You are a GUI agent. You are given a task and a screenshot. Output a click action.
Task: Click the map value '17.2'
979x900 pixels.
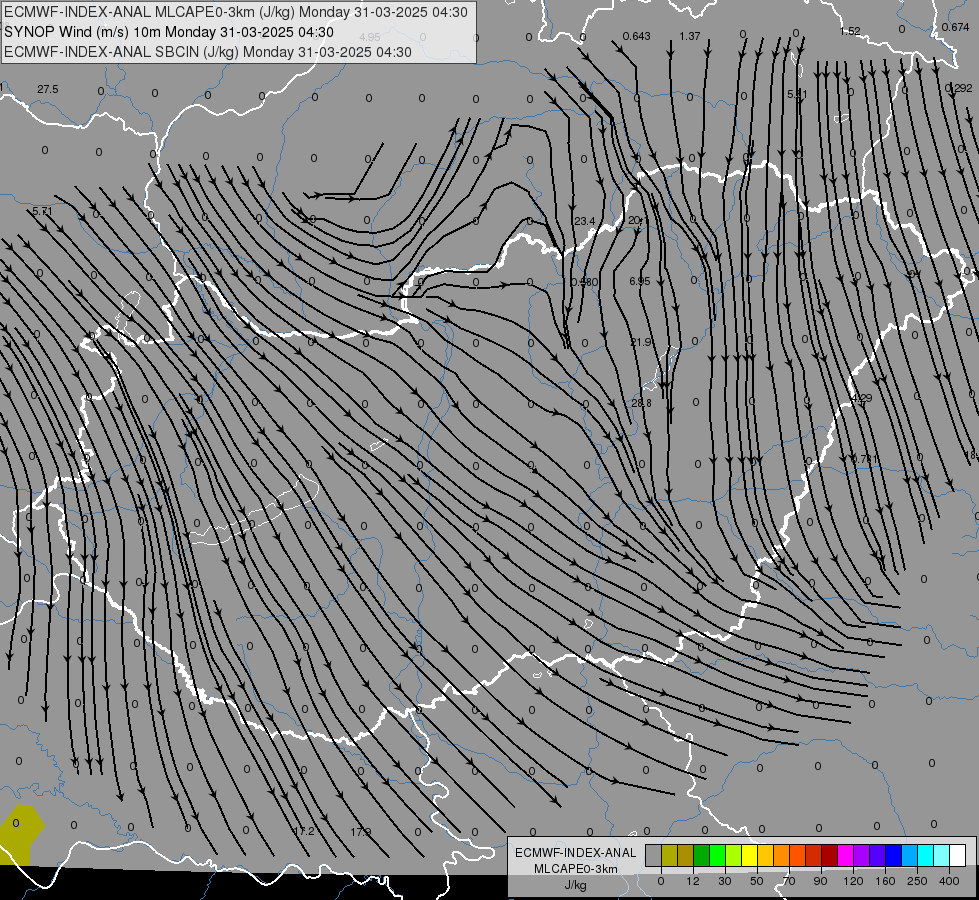[x=304, y=831]
